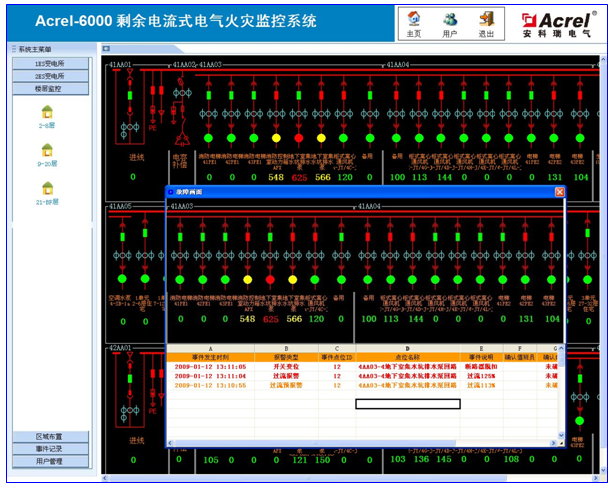
Task: Click the 过流125% description cell
Action: (x=481, y=376)
